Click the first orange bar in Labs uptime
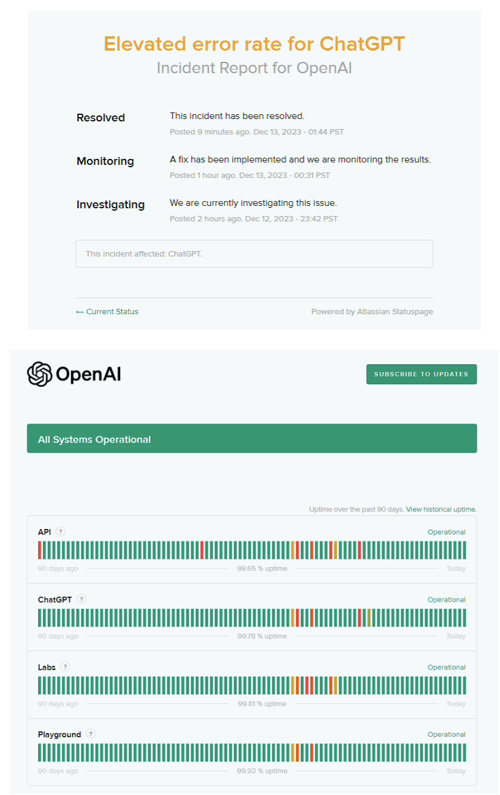The height and width of the screenshot is (795, 500). click(x=293, y=685)
